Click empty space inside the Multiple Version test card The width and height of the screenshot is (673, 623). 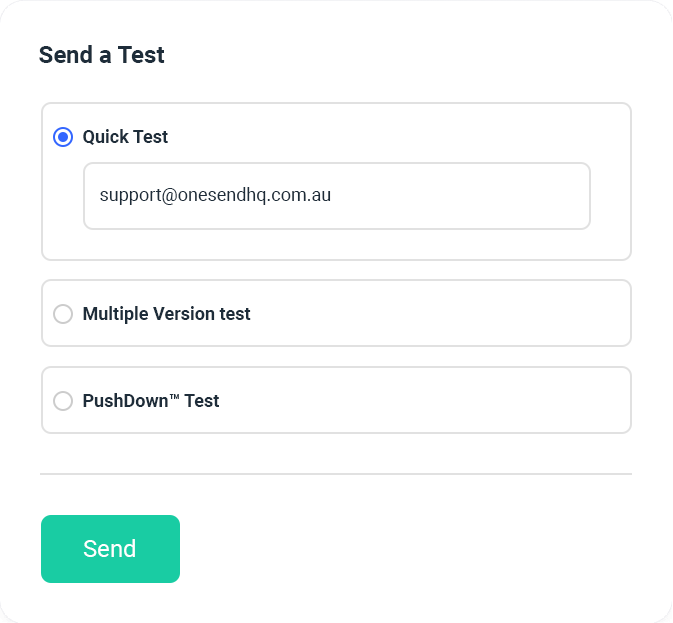(450, 314)
